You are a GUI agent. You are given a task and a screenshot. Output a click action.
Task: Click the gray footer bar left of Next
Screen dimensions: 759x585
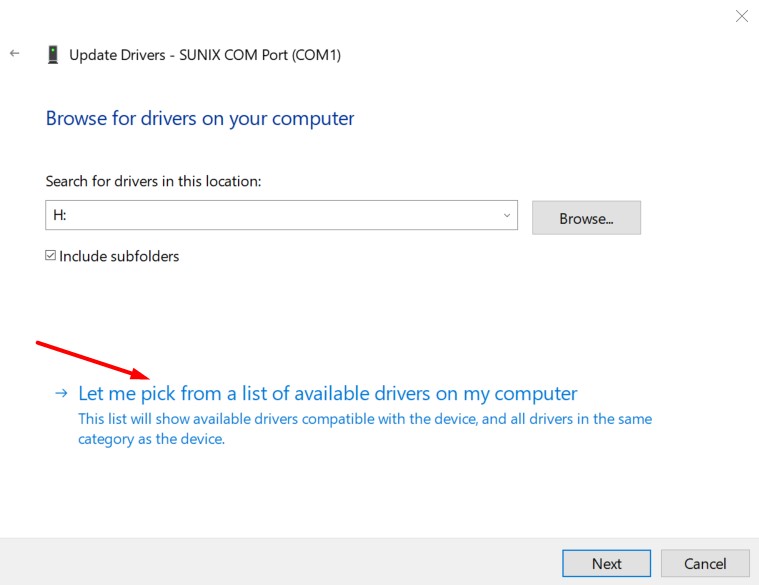(280, 562)
